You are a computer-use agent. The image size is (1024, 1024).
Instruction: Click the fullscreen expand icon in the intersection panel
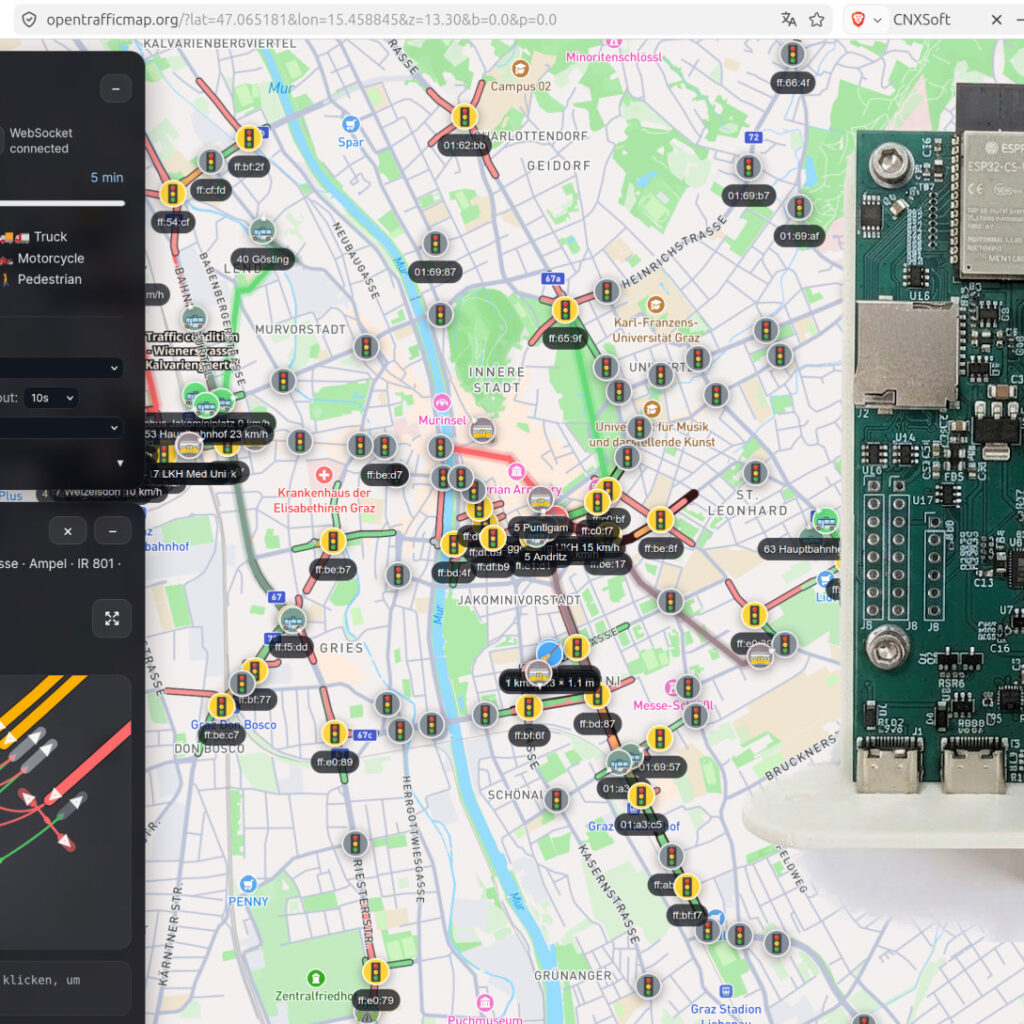(112, 618)
